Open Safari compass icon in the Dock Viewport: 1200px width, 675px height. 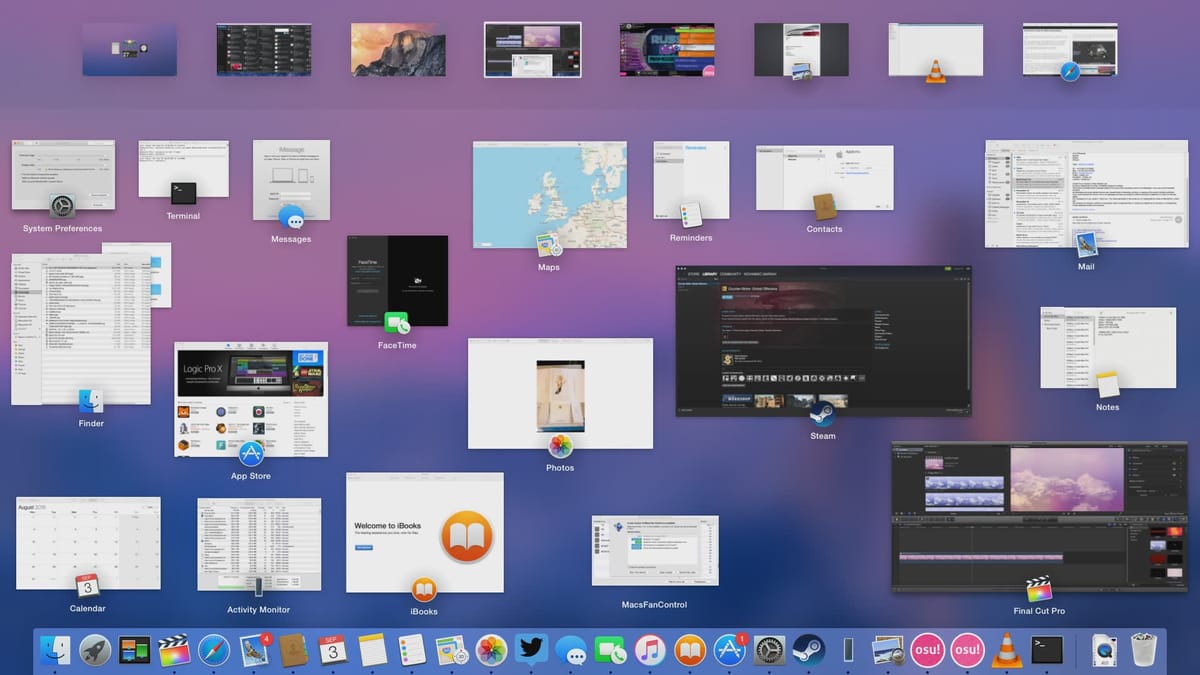click(x=214, y=650)
